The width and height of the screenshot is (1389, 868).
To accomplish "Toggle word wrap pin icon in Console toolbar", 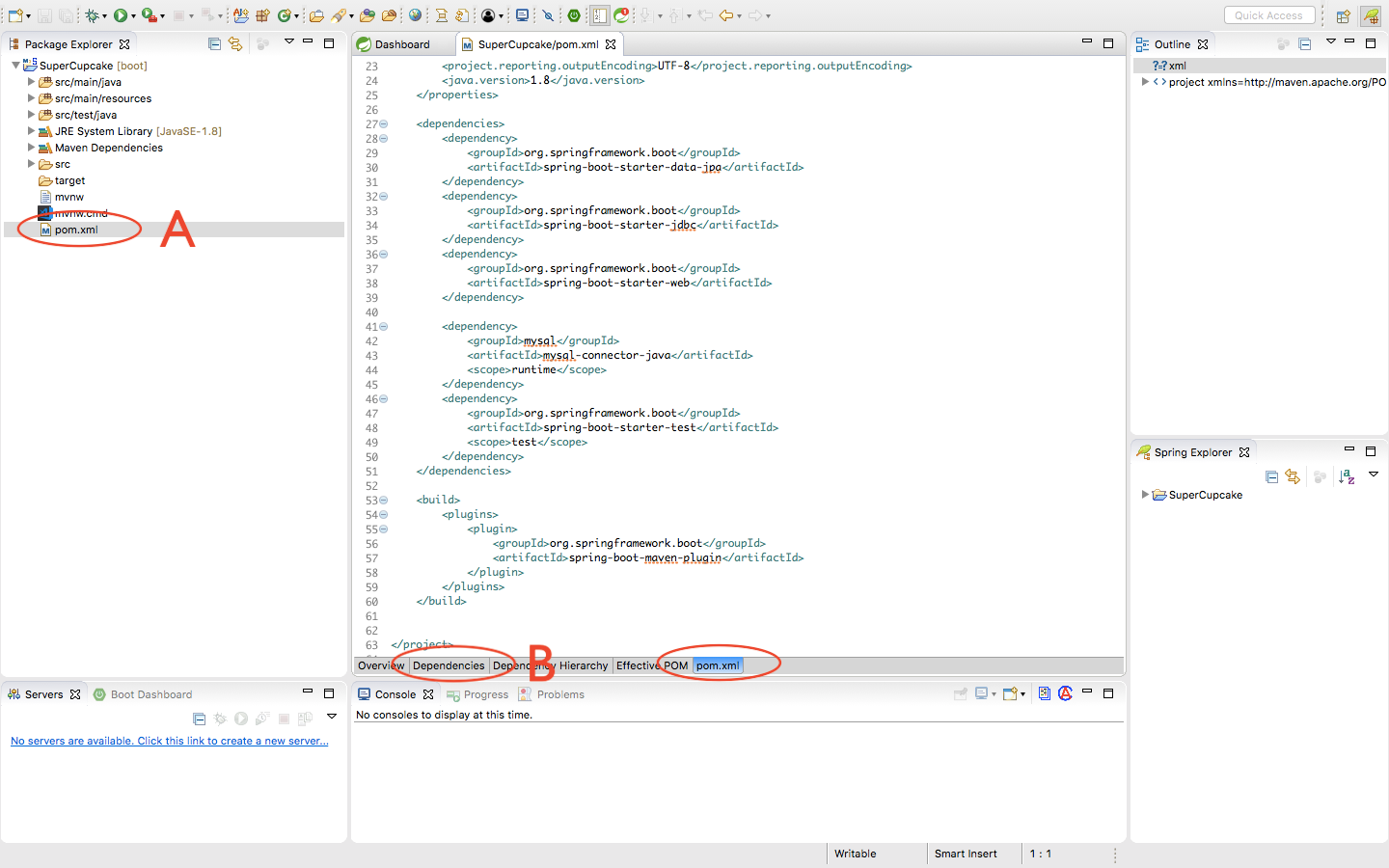I will [960, 693].
